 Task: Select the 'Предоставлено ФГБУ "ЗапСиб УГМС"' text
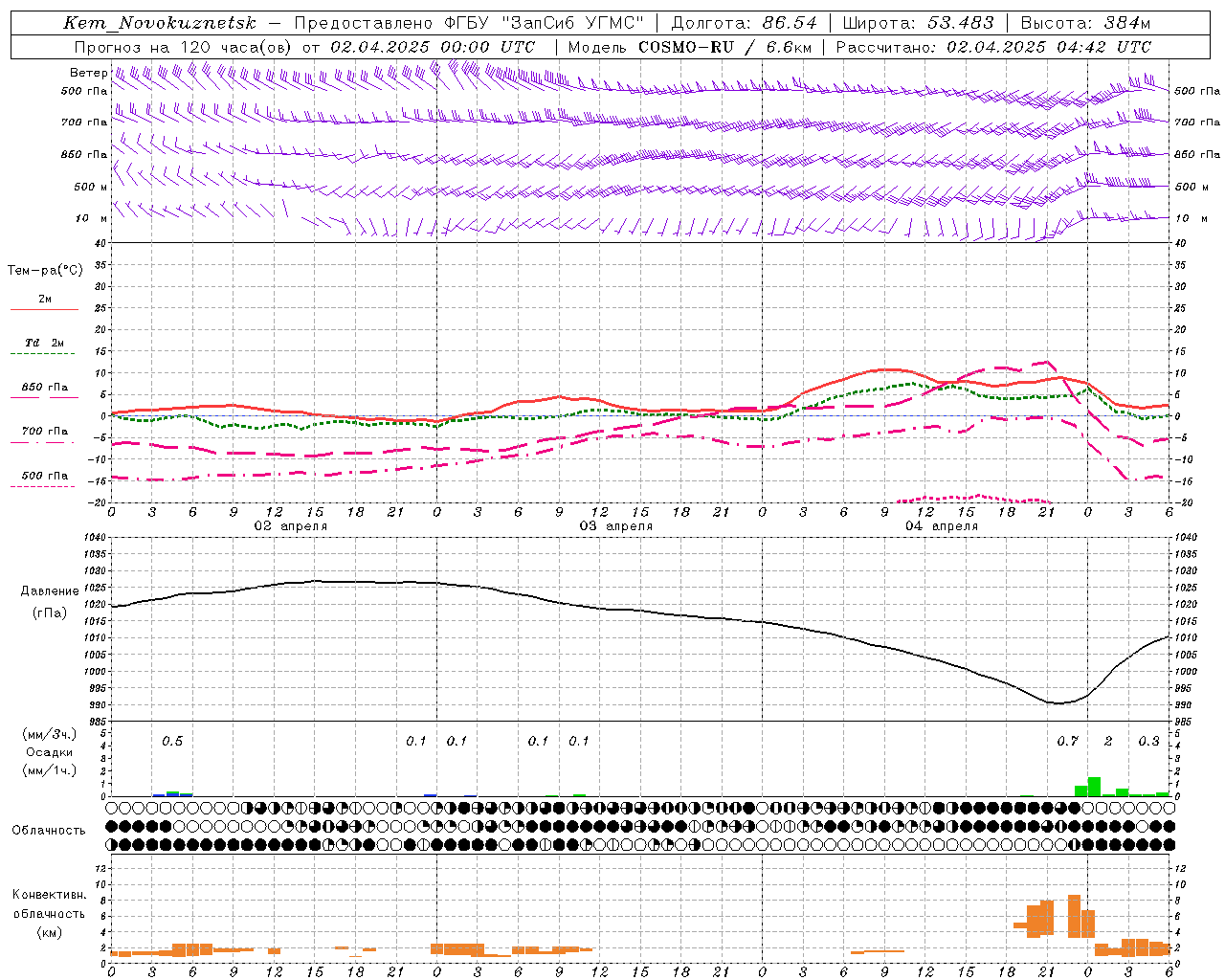point(469,23)
